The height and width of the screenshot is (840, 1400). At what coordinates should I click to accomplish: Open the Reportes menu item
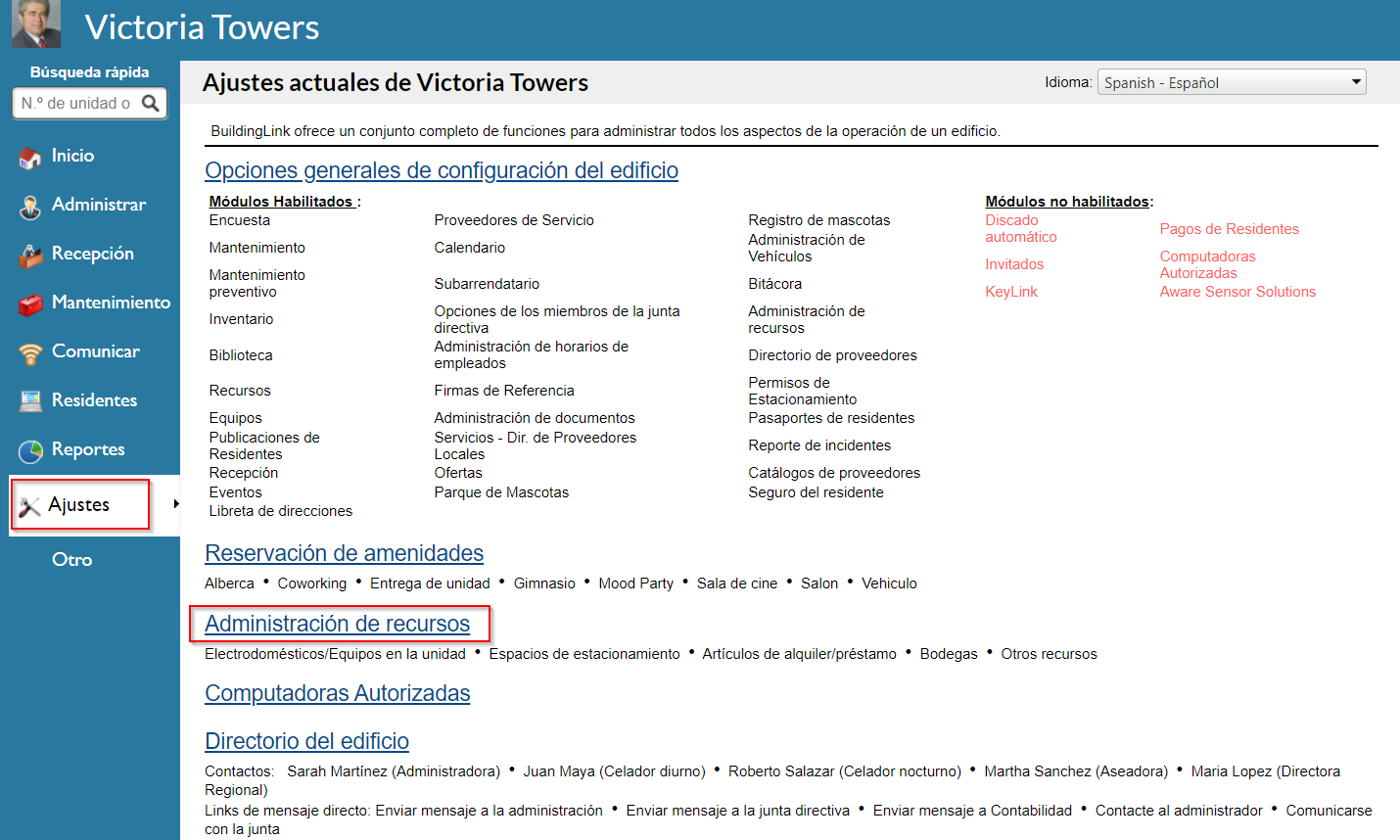coord(88,449)
